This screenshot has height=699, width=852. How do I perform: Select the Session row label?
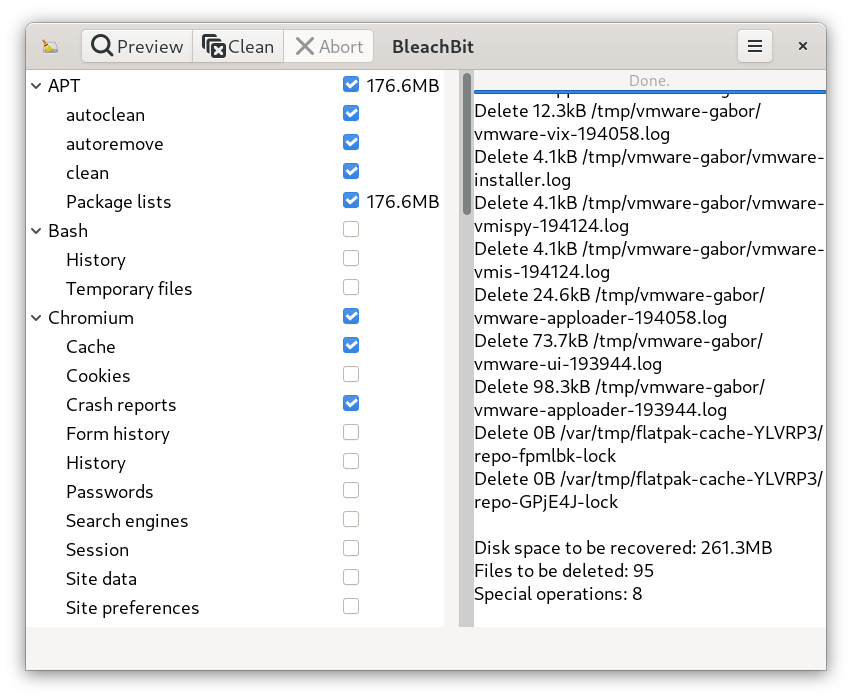(x=97, y=550)
